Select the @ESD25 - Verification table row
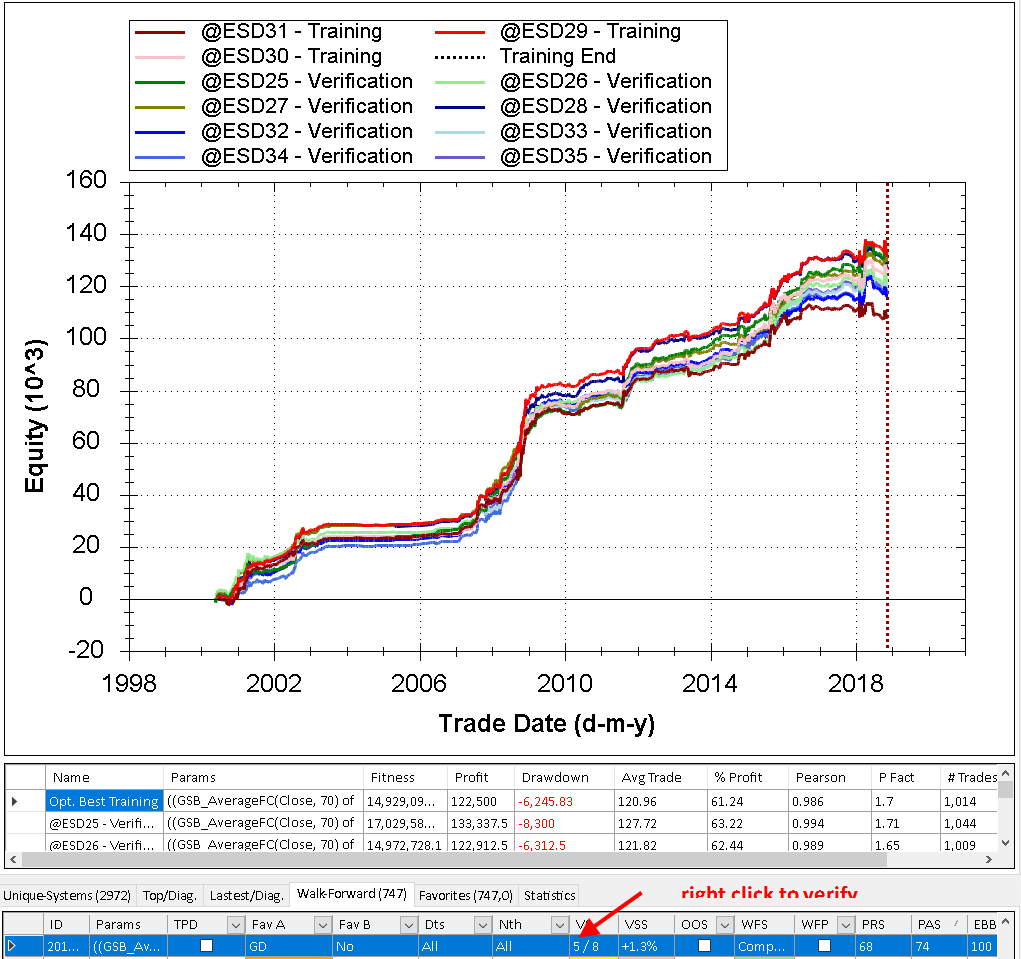 click(100, 823)
